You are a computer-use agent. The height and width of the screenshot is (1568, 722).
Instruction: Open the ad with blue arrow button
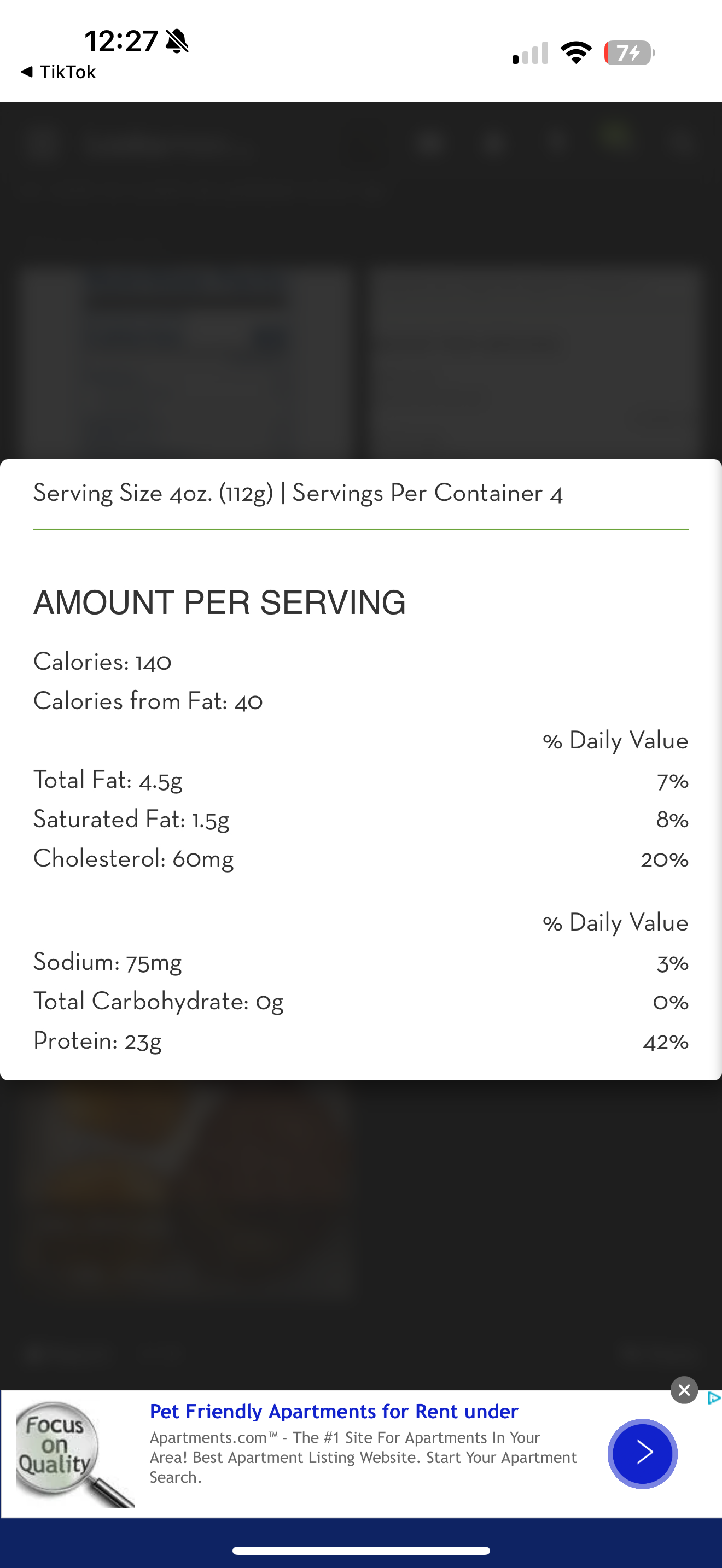[642, 1454]
